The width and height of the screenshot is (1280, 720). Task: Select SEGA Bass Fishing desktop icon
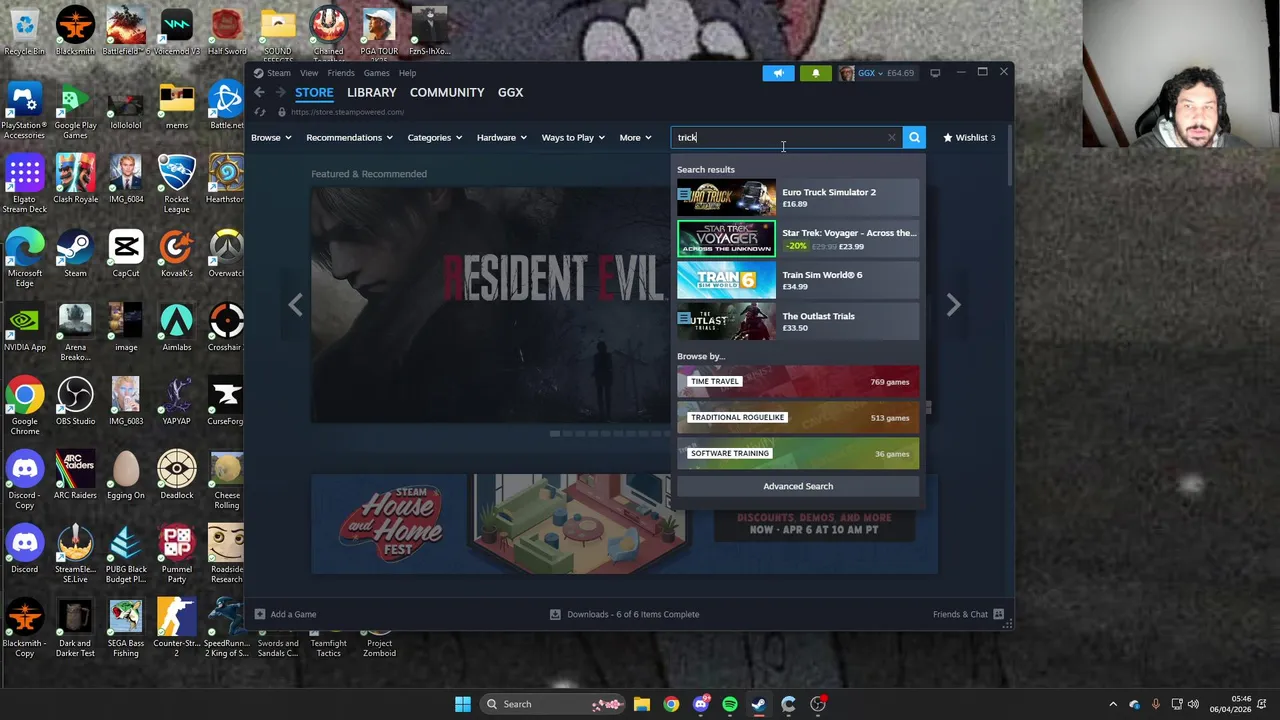click(126, 628)
